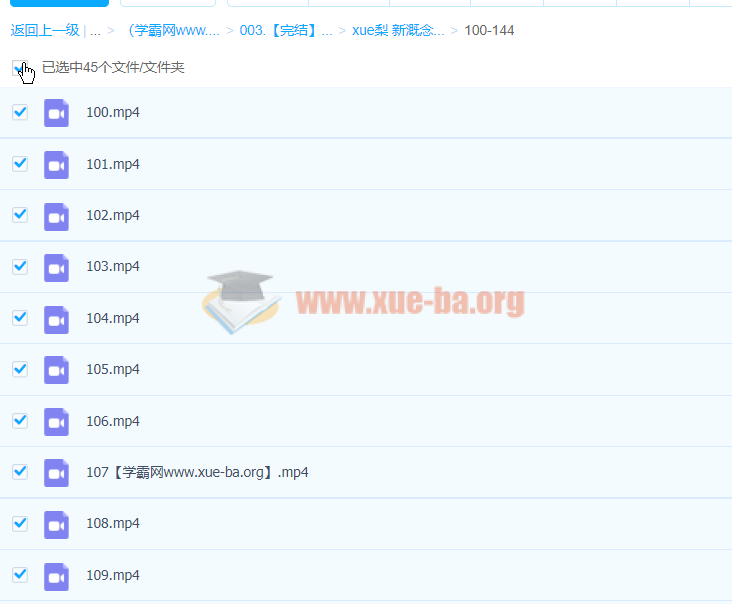This screenshot has width=732, height=604.
Task: Expand the collapsed breadcrumb ellipsis
Action: point(96,30)
